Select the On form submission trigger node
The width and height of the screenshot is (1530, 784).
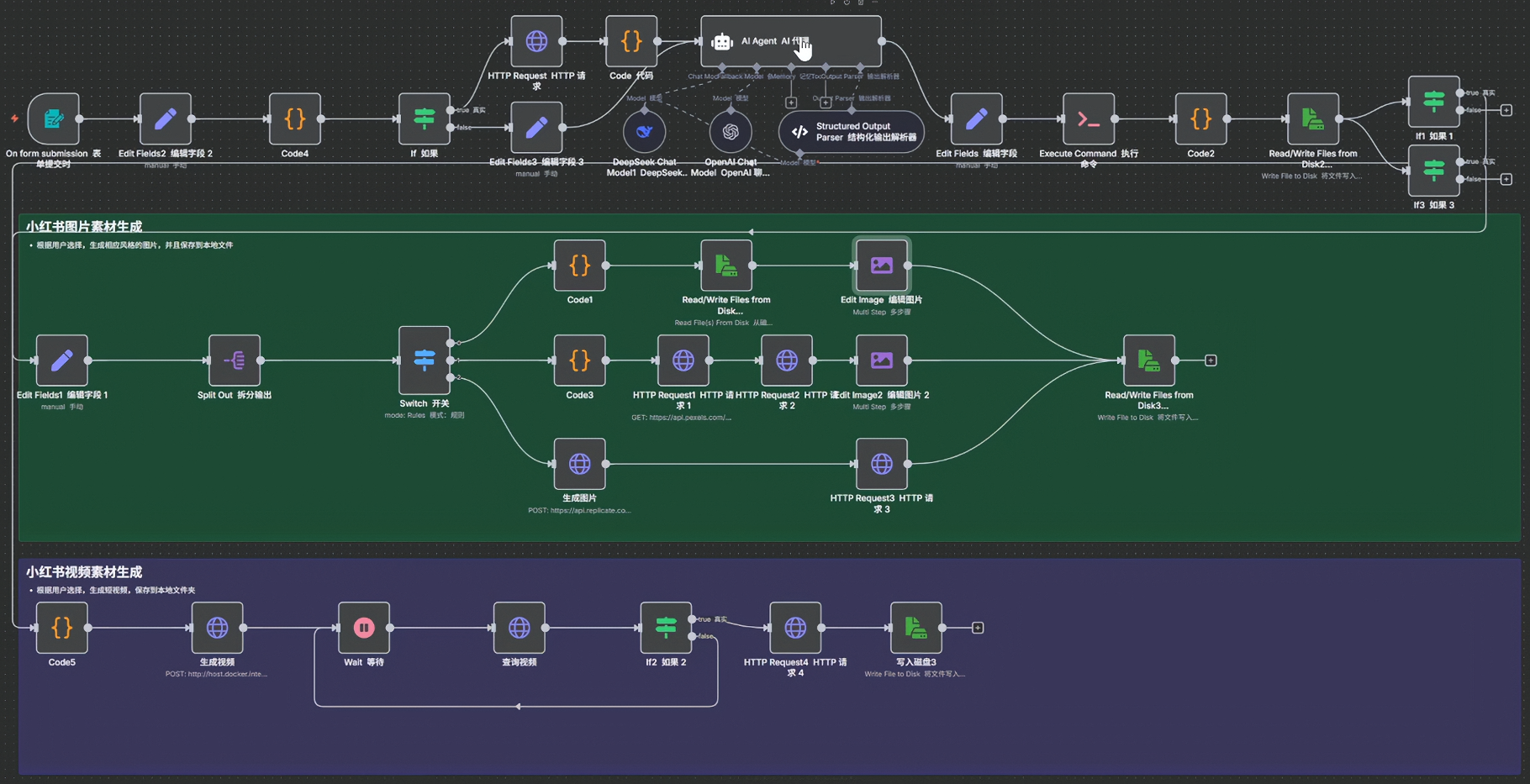(53, 118)
